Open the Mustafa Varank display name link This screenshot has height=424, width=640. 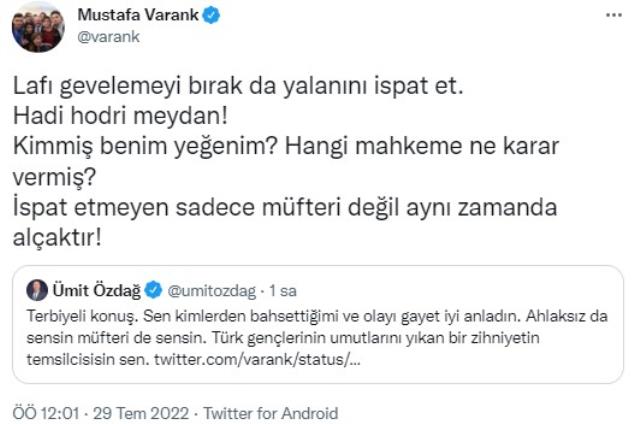[x=136, y=17]
